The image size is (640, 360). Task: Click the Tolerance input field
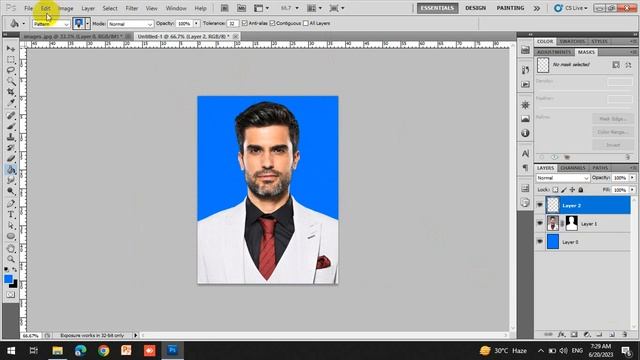tap(232, 24)
